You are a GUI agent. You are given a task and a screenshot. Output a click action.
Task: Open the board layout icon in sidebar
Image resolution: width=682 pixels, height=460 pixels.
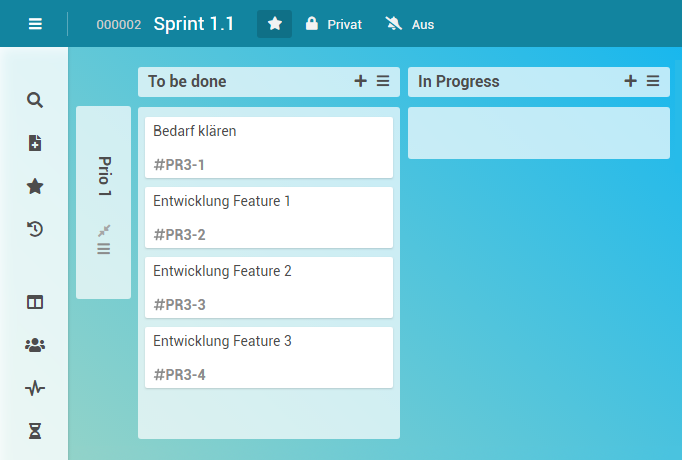tap(35, 302)
